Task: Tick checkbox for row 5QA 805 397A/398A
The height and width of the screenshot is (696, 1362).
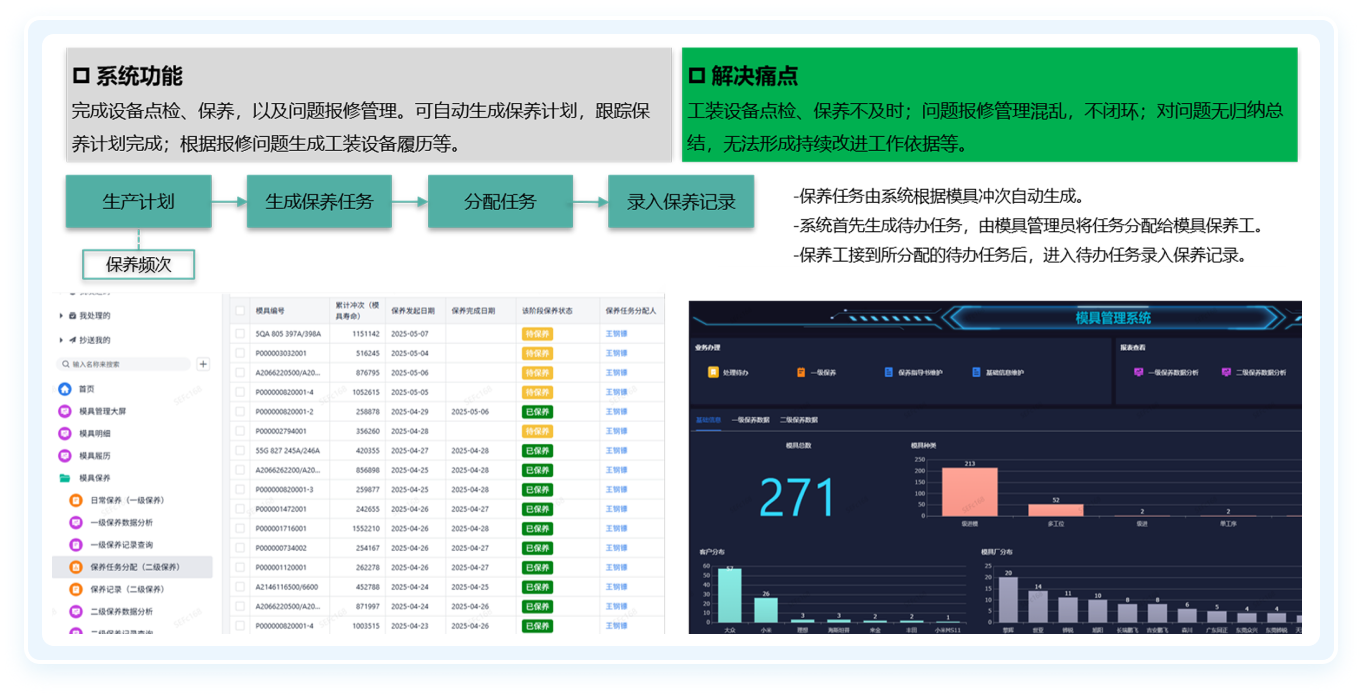Action: pyautogui.click(x=240, y=334)
